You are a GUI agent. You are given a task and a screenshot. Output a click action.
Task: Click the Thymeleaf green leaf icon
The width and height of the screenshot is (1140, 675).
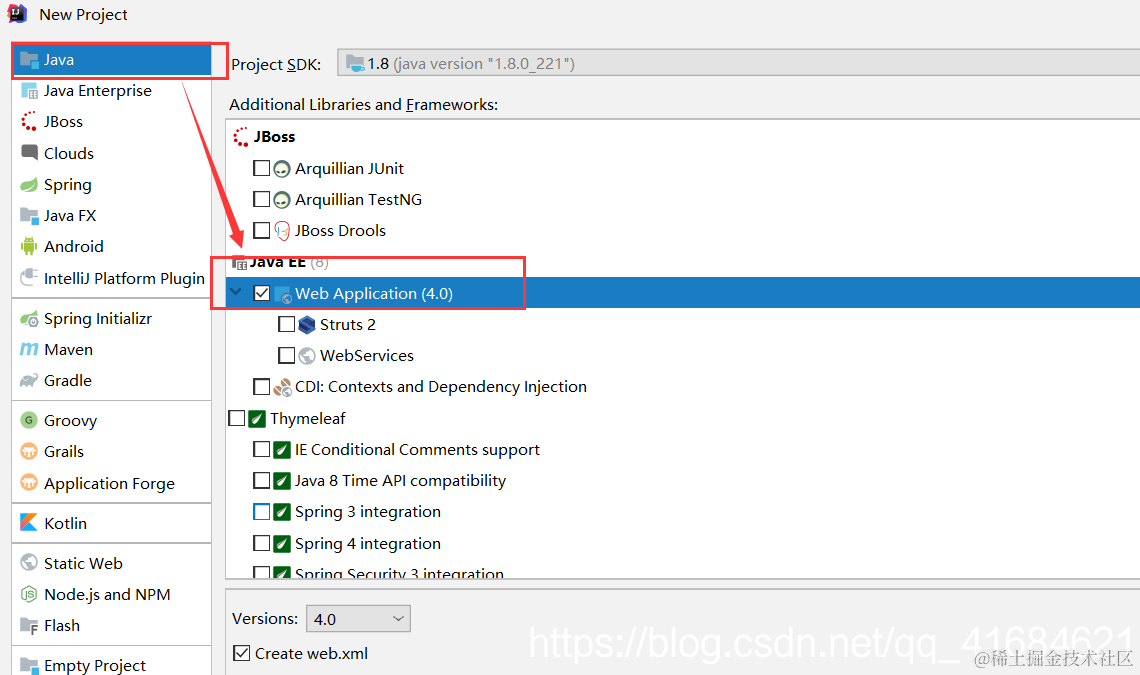coord(257,419)
